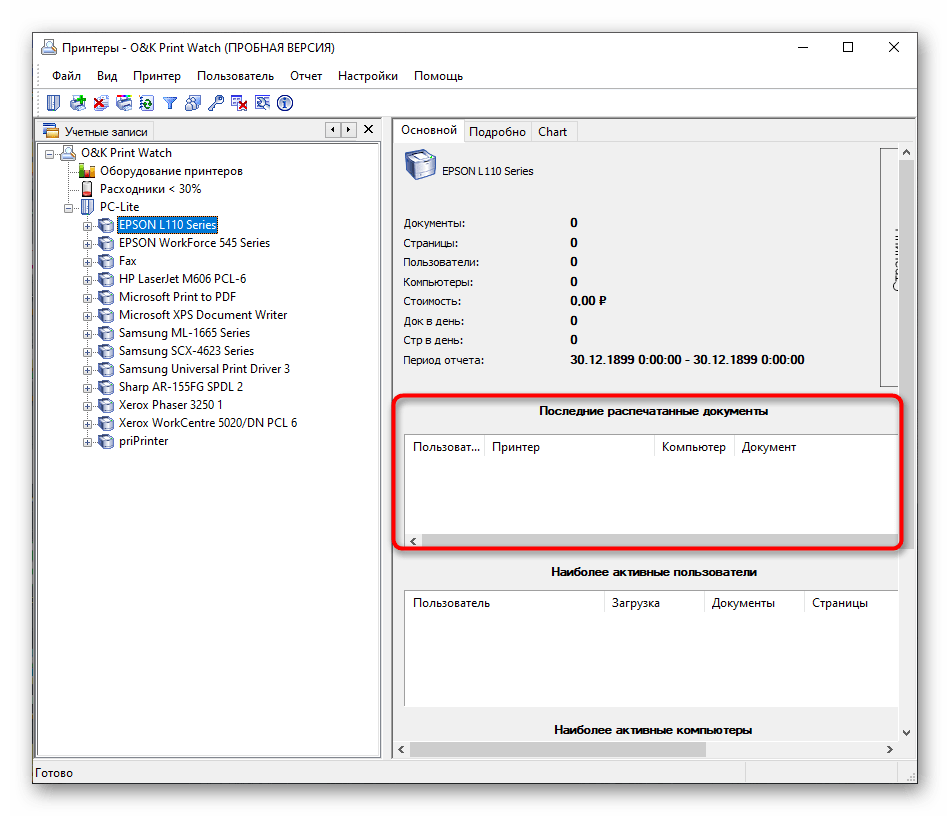Screen dimensions: 950x816
Task: Switch to the Подробно tab
Action: (x=497, y=132)
